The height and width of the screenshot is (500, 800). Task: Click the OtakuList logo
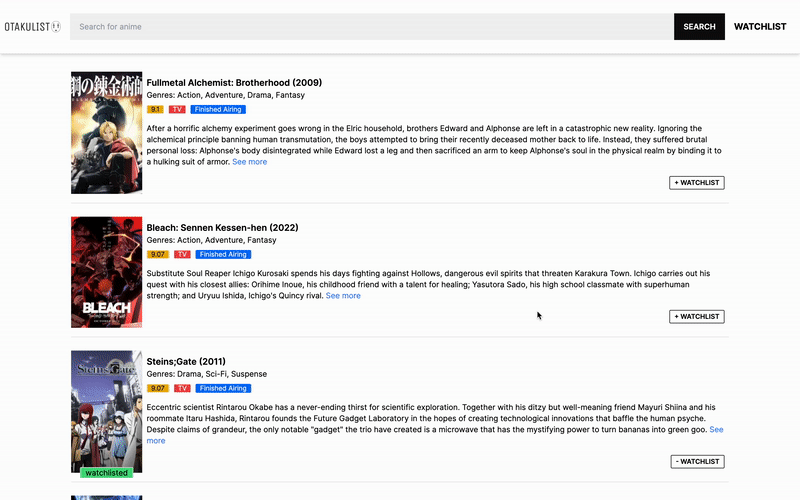point(33,27)
